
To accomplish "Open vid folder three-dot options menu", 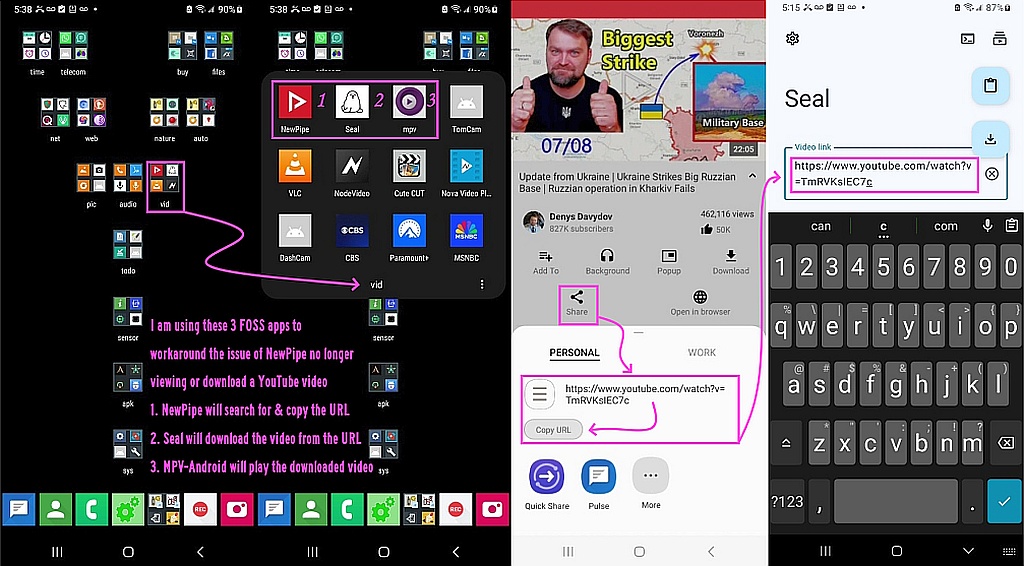I will click(482, 285).
